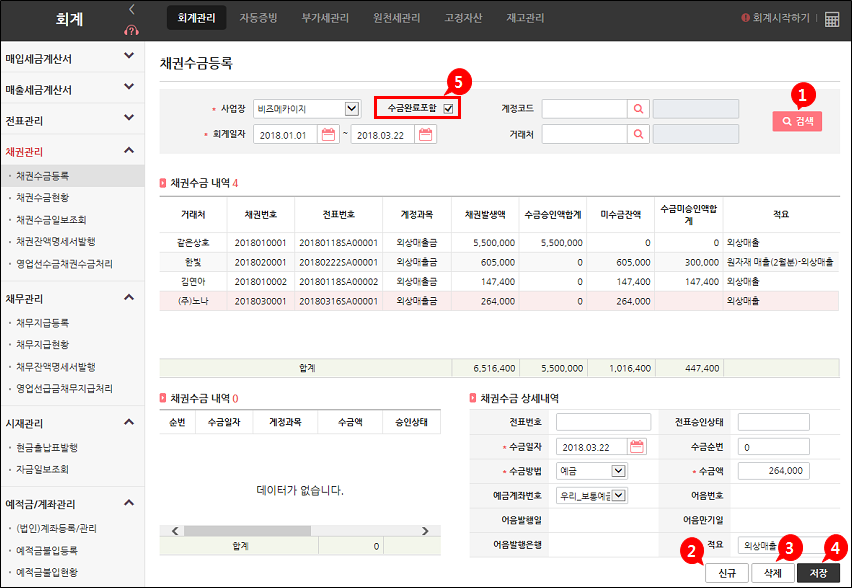
Task: Click the 거래처 input field
Action: 585,134
